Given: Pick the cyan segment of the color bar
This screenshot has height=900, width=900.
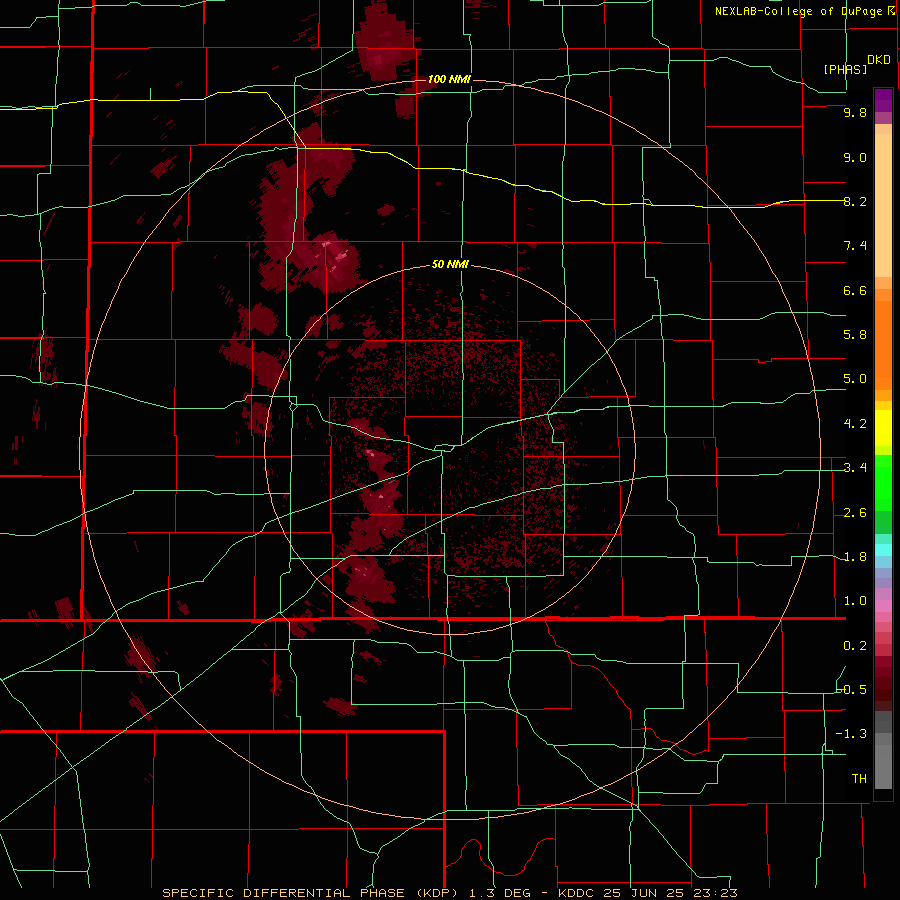Looking at the screenshot, I should tap(883, 550).
